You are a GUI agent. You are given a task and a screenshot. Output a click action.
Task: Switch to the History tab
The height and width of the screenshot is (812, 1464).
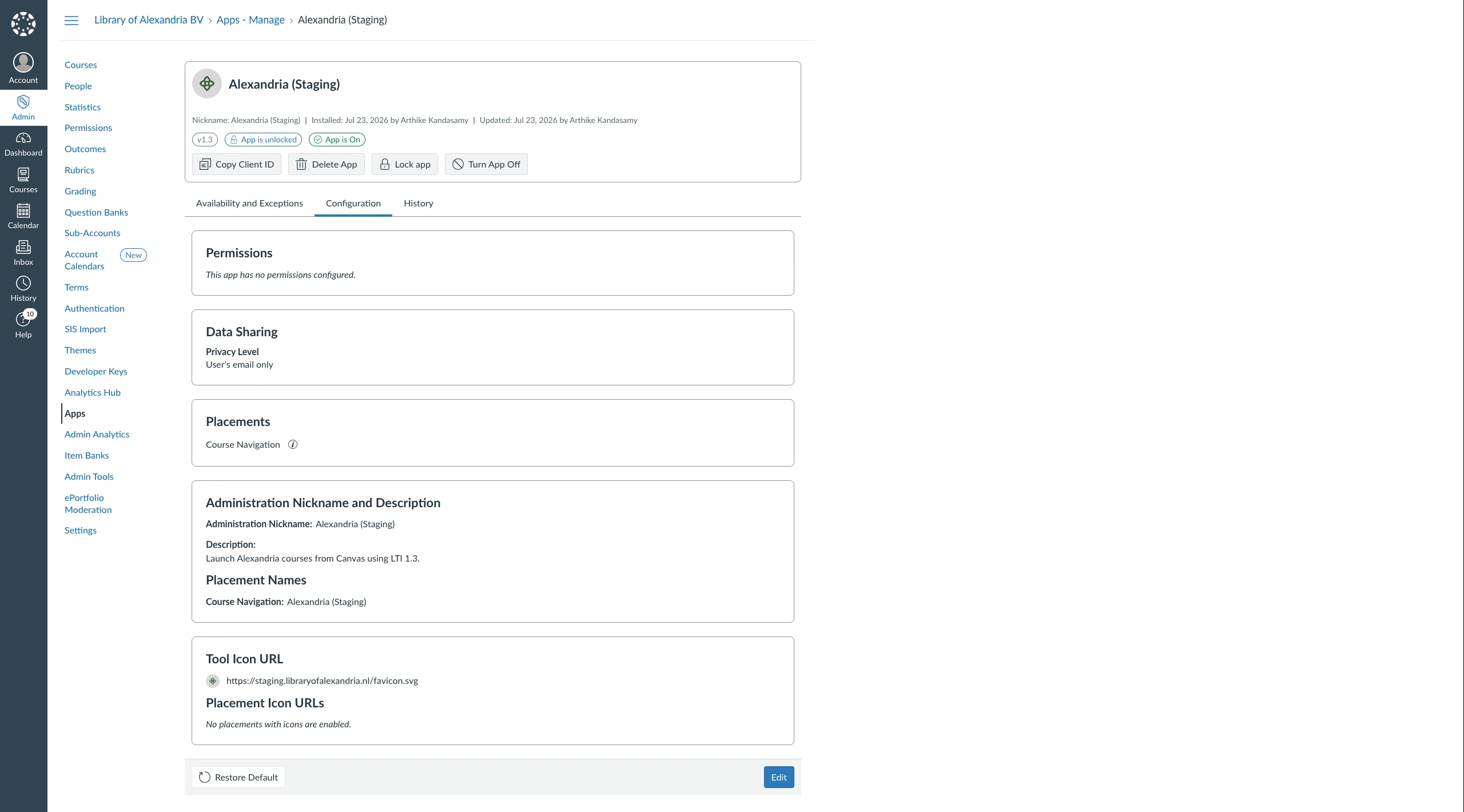coord(419,204)
